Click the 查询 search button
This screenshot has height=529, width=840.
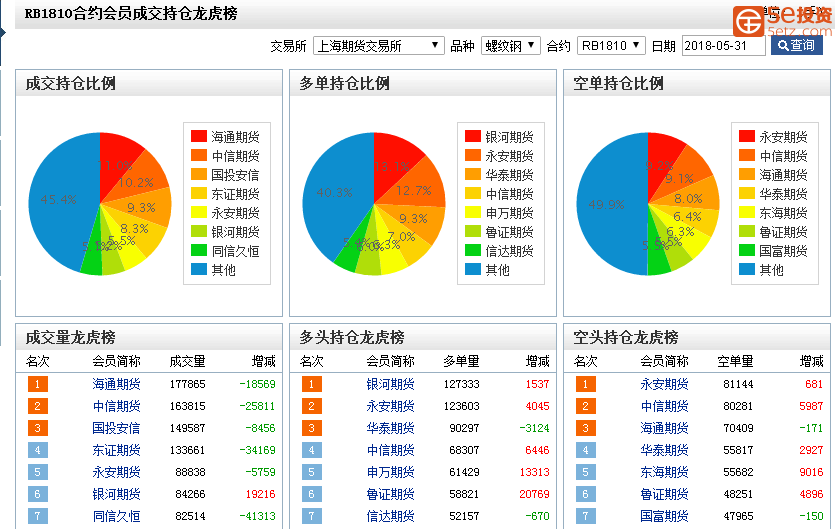(x=797, y=45)
